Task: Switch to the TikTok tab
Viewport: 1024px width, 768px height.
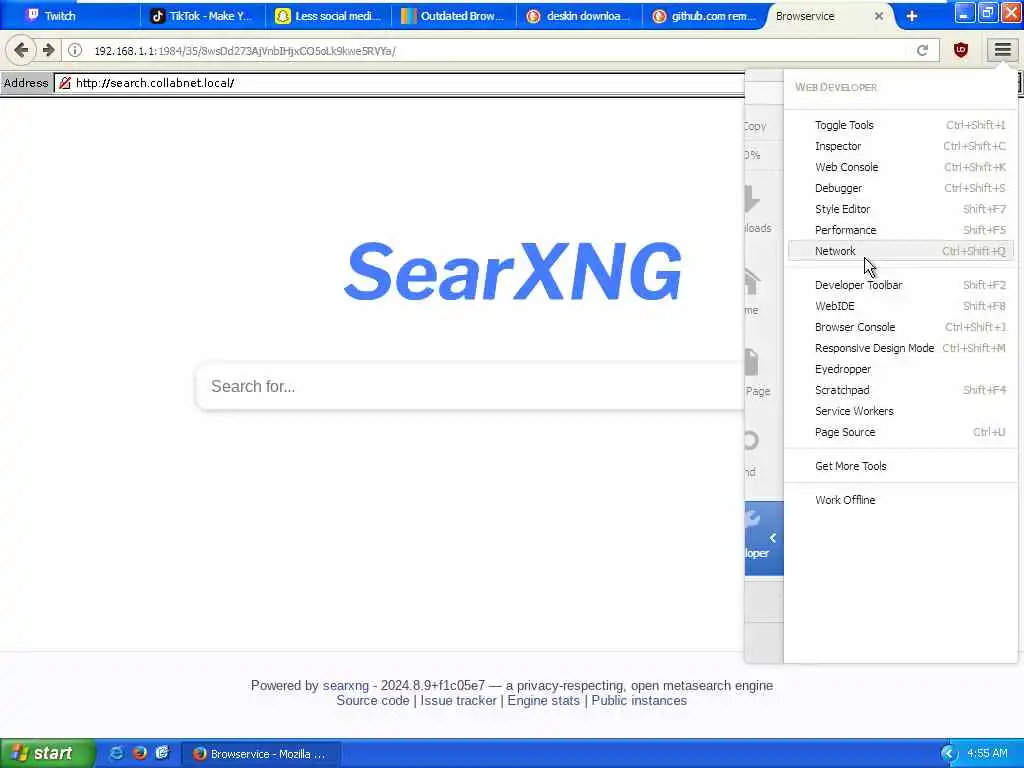Action: click(204, 16)
